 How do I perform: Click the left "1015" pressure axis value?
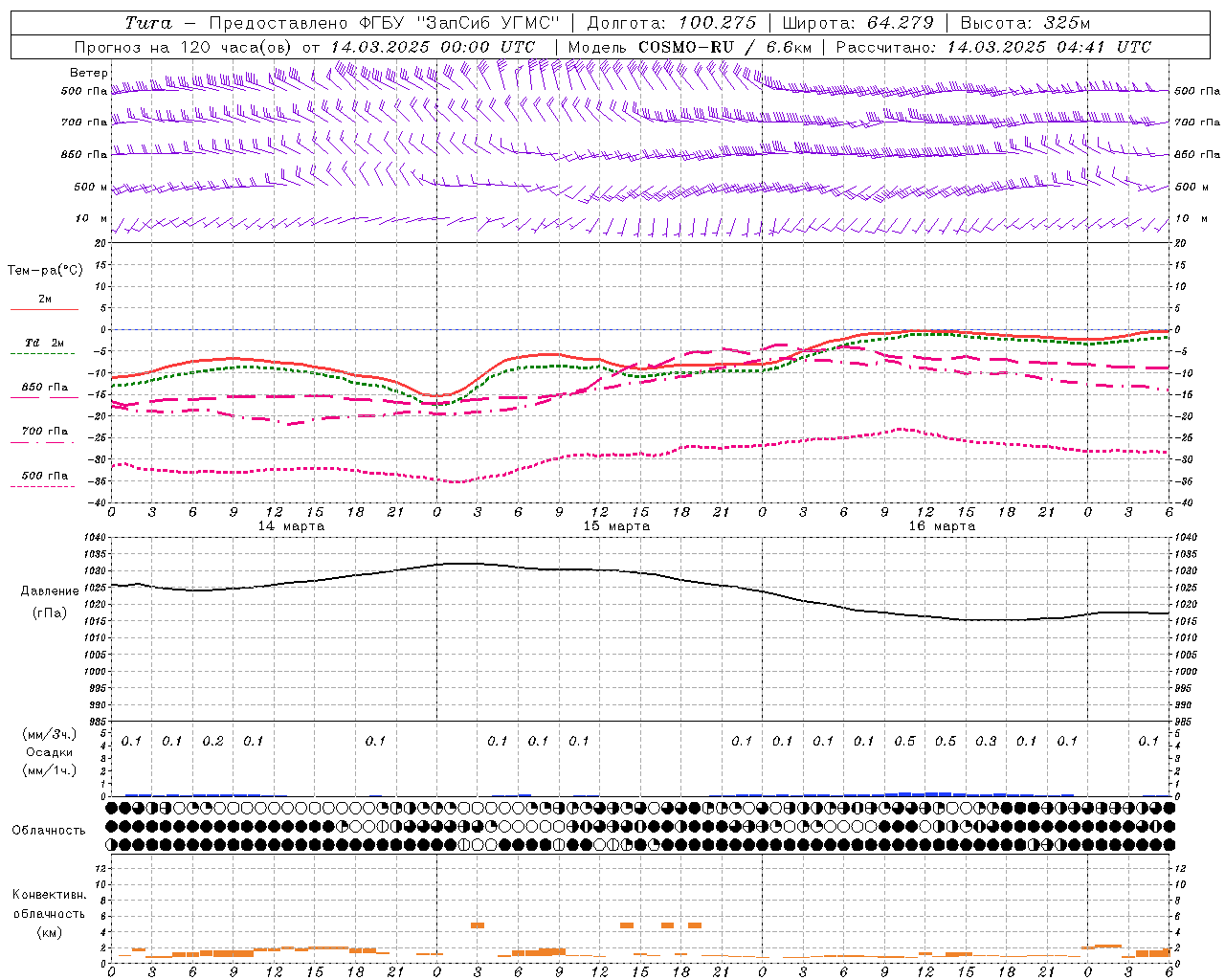click(x=93, y=621)
